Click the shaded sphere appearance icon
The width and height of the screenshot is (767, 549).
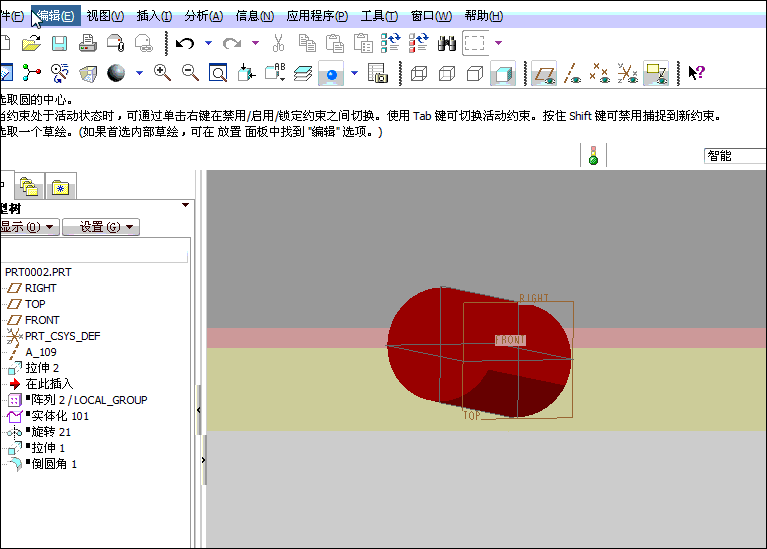pos(116,73)
